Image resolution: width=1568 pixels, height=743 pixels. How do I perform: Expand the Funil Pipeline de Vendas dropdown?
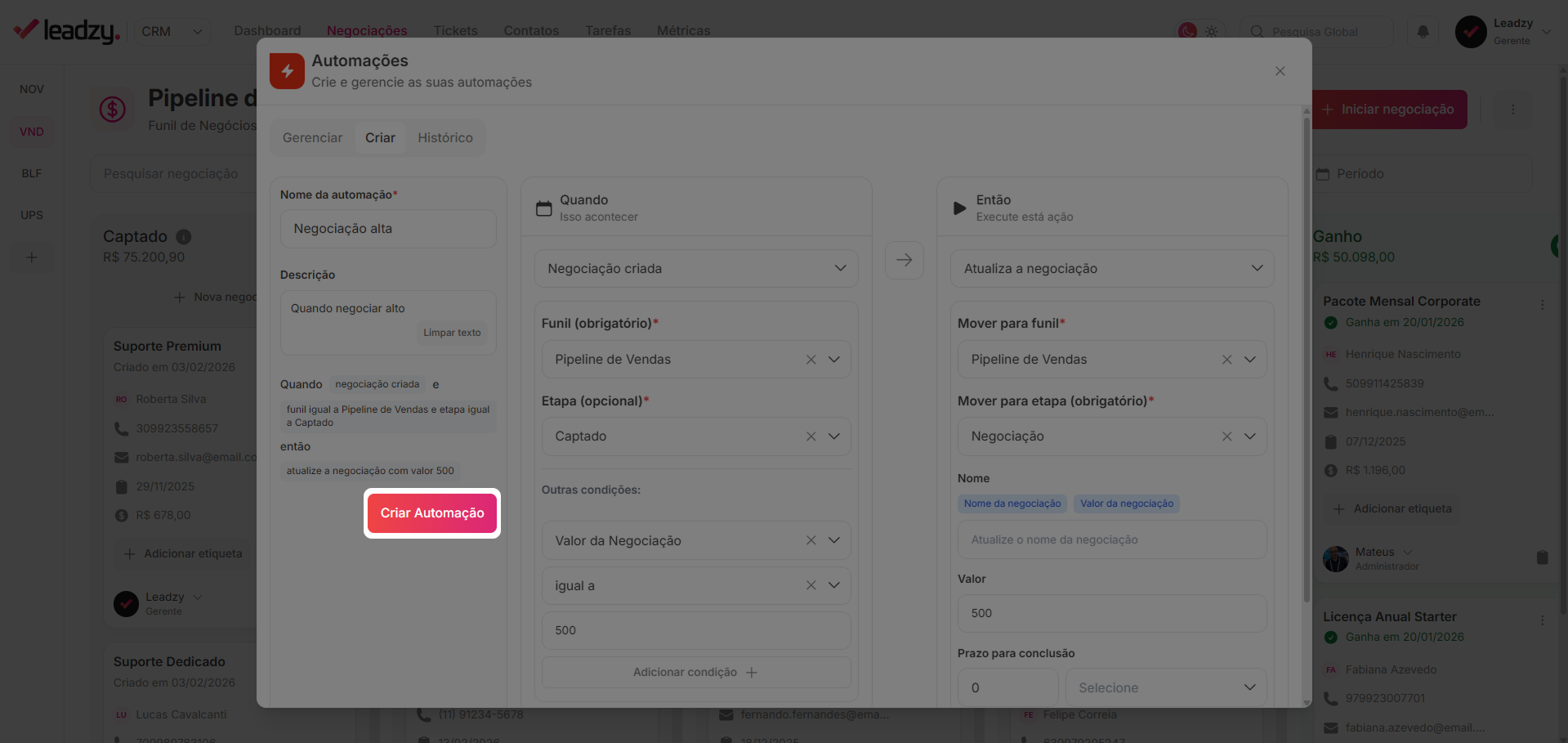tap(834, 360)
